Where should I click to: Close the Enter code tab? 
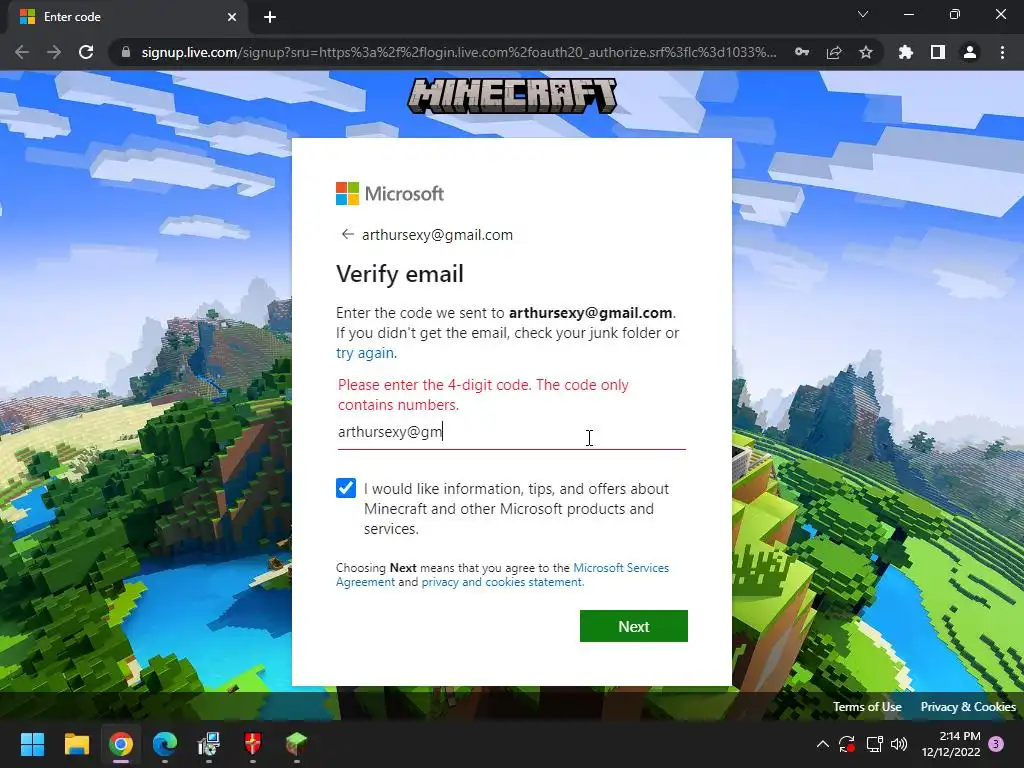[232, 17]
